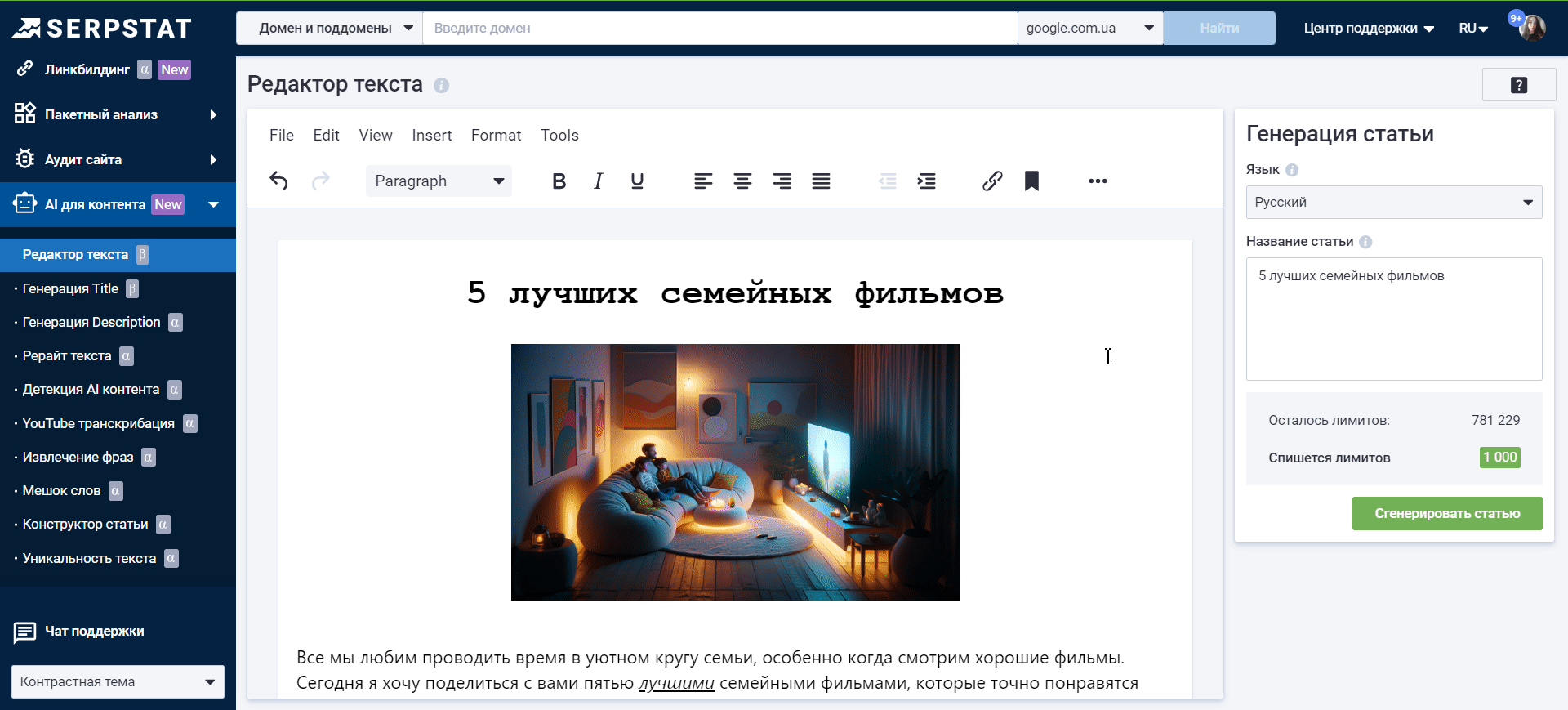Open Центр поддержки dropdown
Viewport: 1568px width, 710px height.
(1369, 29)
